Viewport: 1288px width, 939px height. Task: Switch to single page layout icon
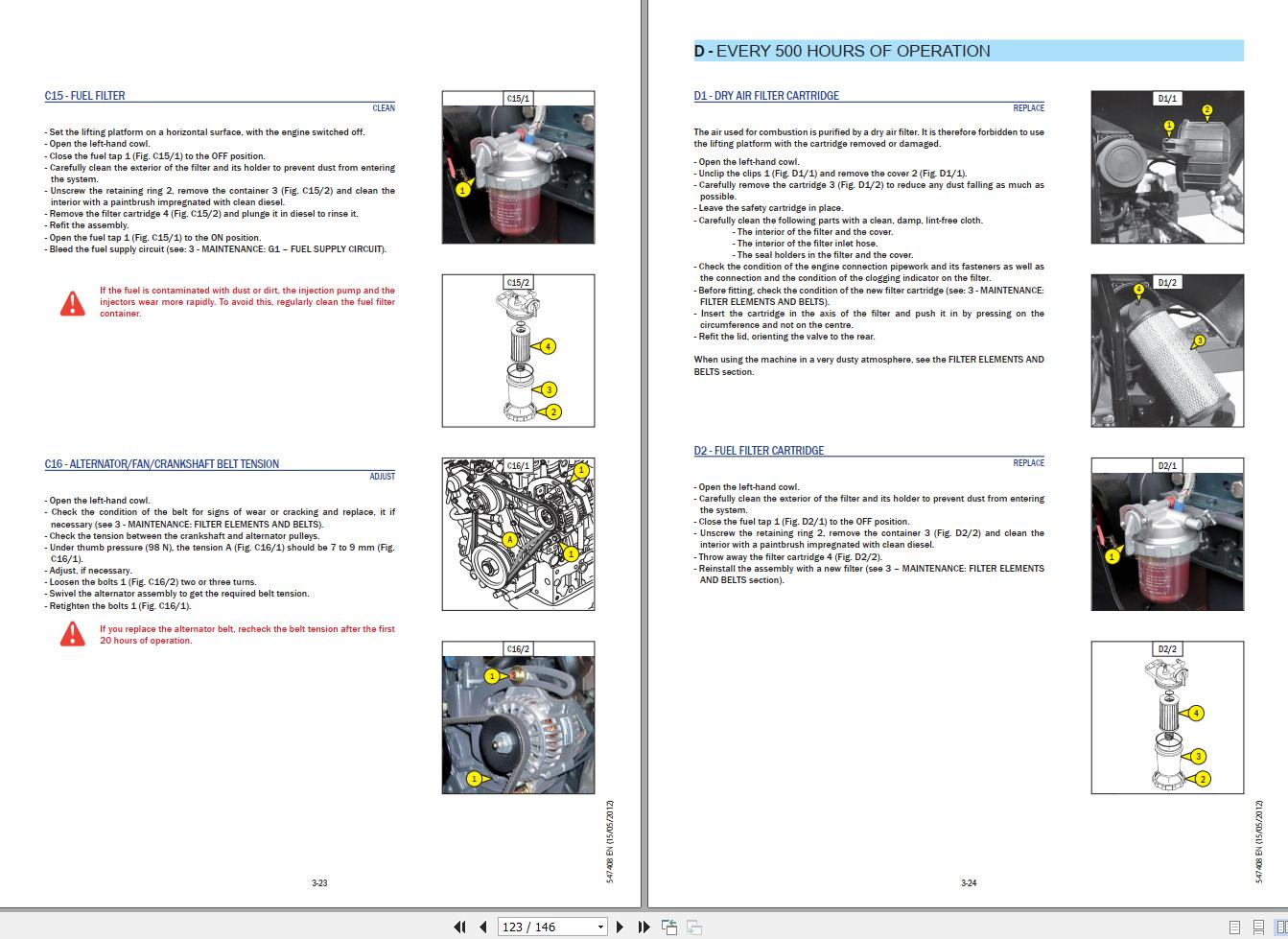(x=1234, y=927)
